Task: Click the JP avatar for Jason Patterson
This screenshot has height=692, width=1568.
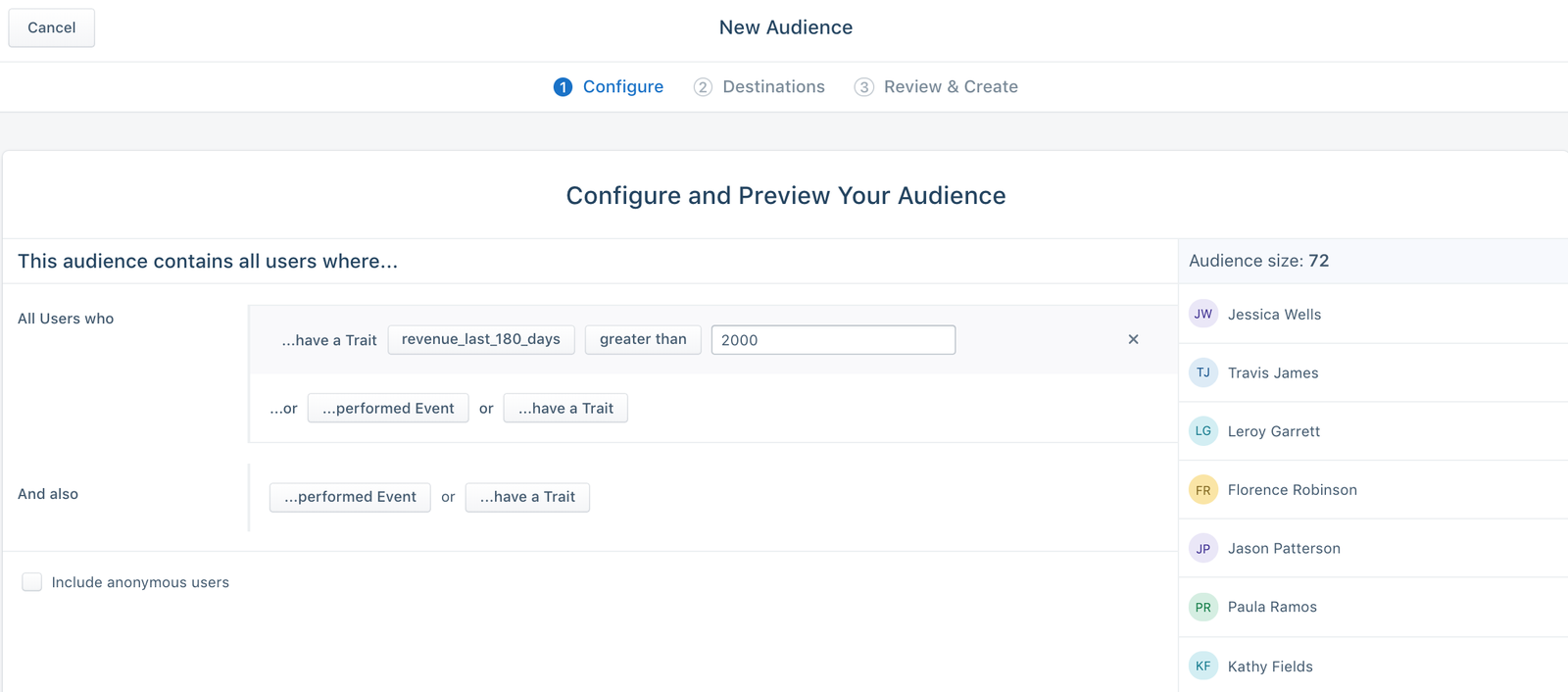Action: click(1202, 549)
